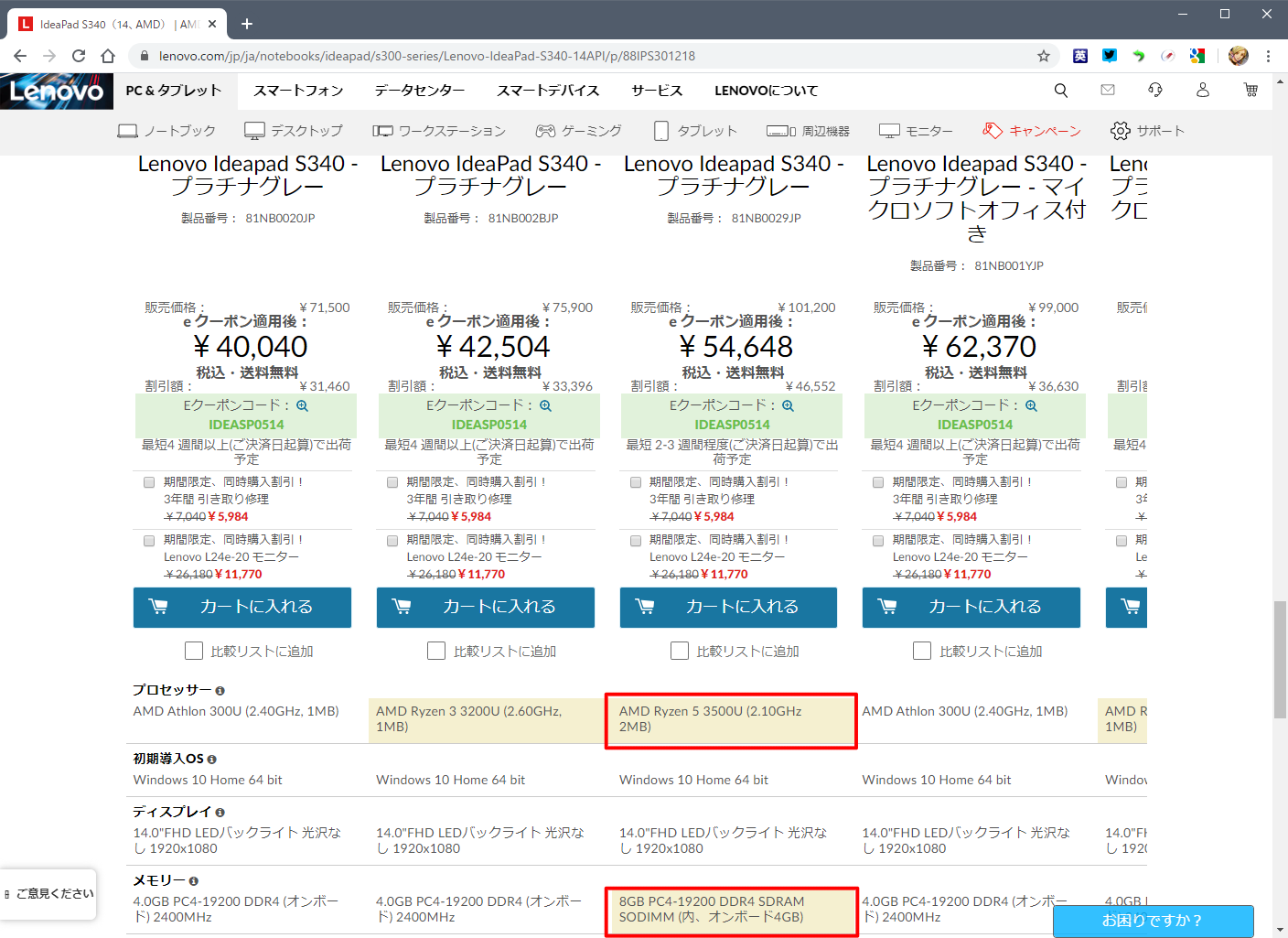The width and height of the screenshot is (1288, 938).
Task: Check 3年間 引き取り修理 option for 81NB0020JP
Action: tap(149, 482)
